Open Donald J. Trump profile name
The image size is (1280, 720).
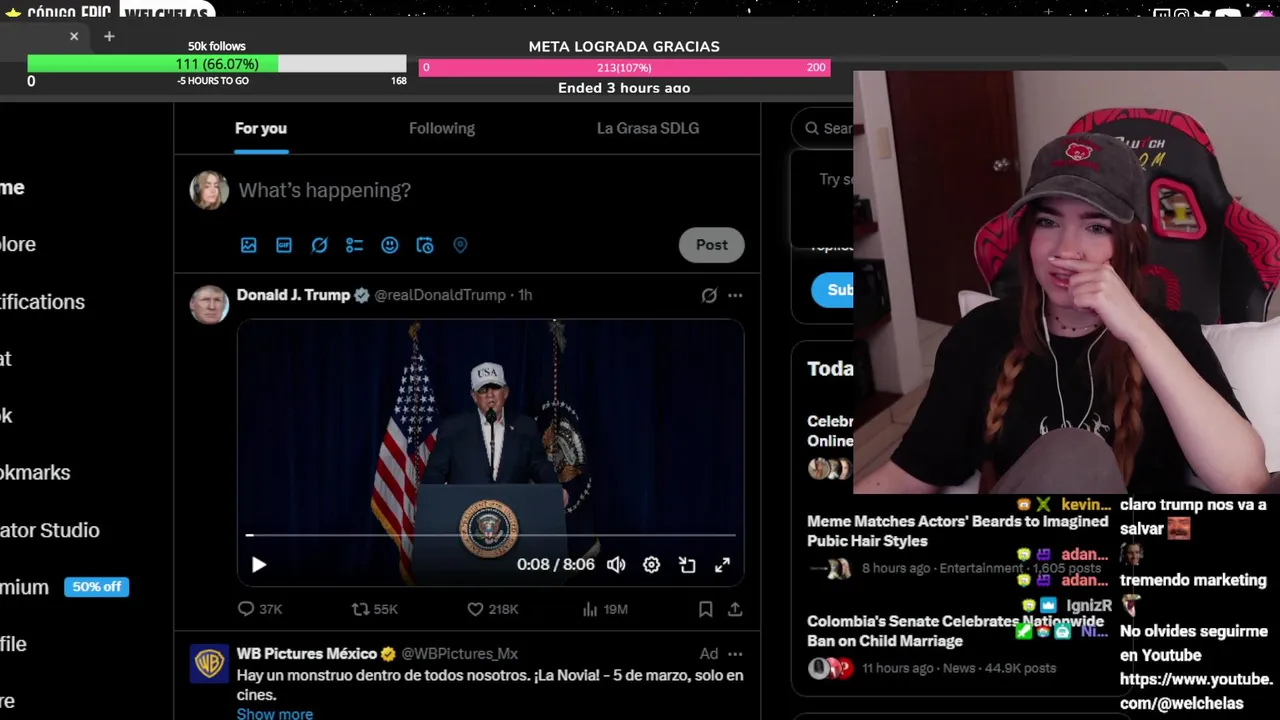(x=293, y=295)
